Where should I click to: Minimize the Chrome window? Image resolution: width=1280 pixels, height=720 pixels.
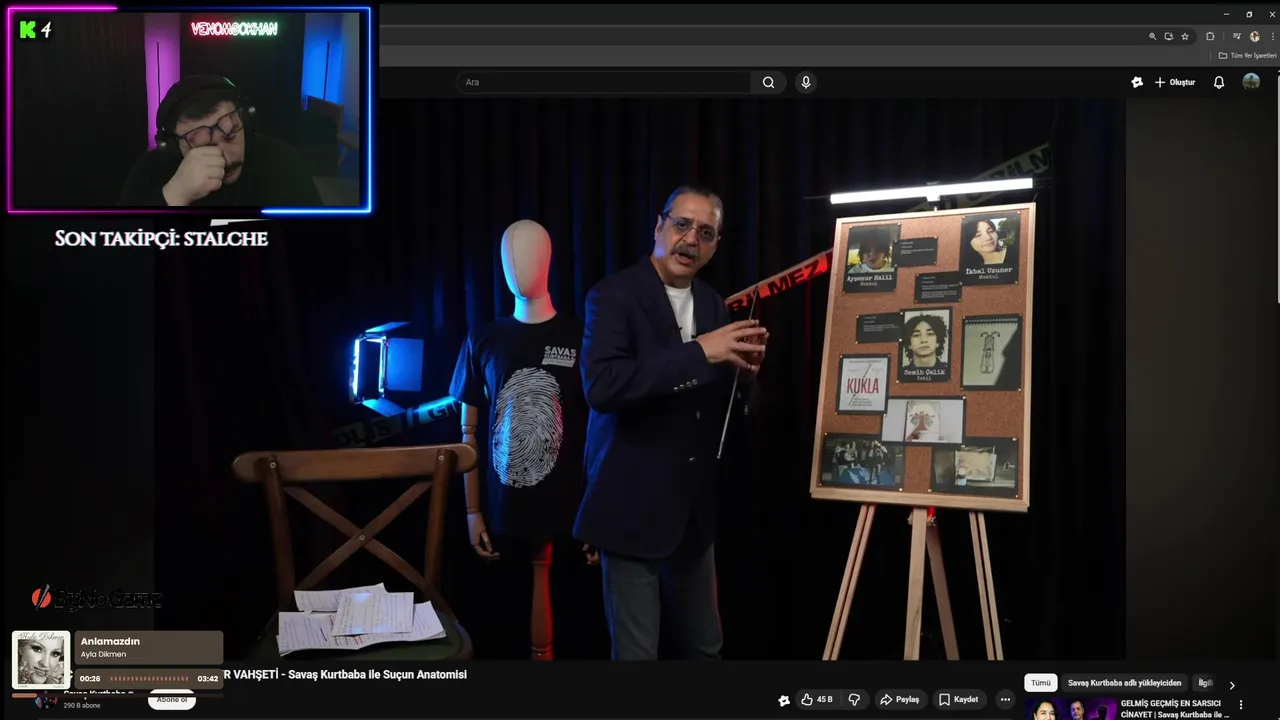click(x=1226, y=14)
